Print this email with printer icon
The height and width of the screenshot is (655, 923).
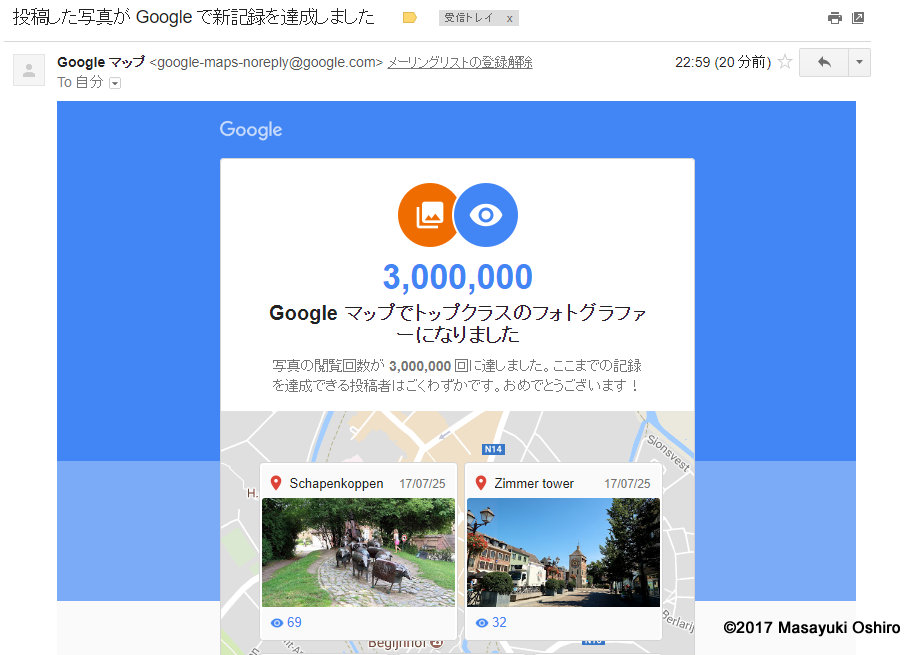(x=835, y=18)
